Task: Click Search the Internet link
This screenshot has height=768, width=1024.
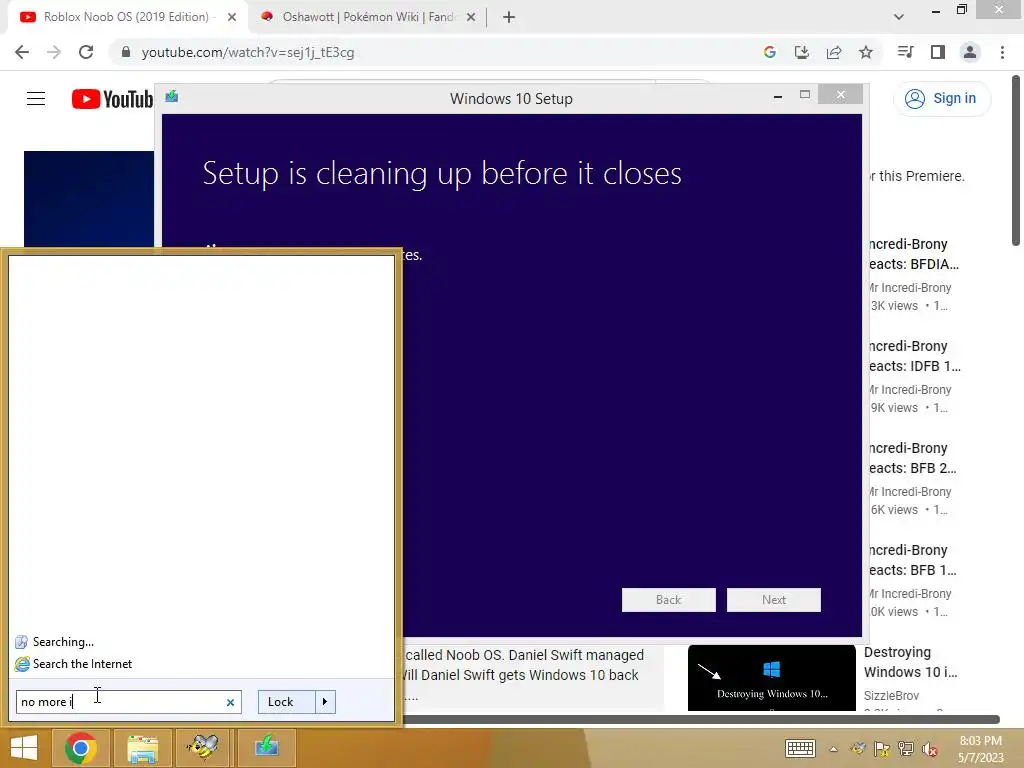Action: (82, 664)
